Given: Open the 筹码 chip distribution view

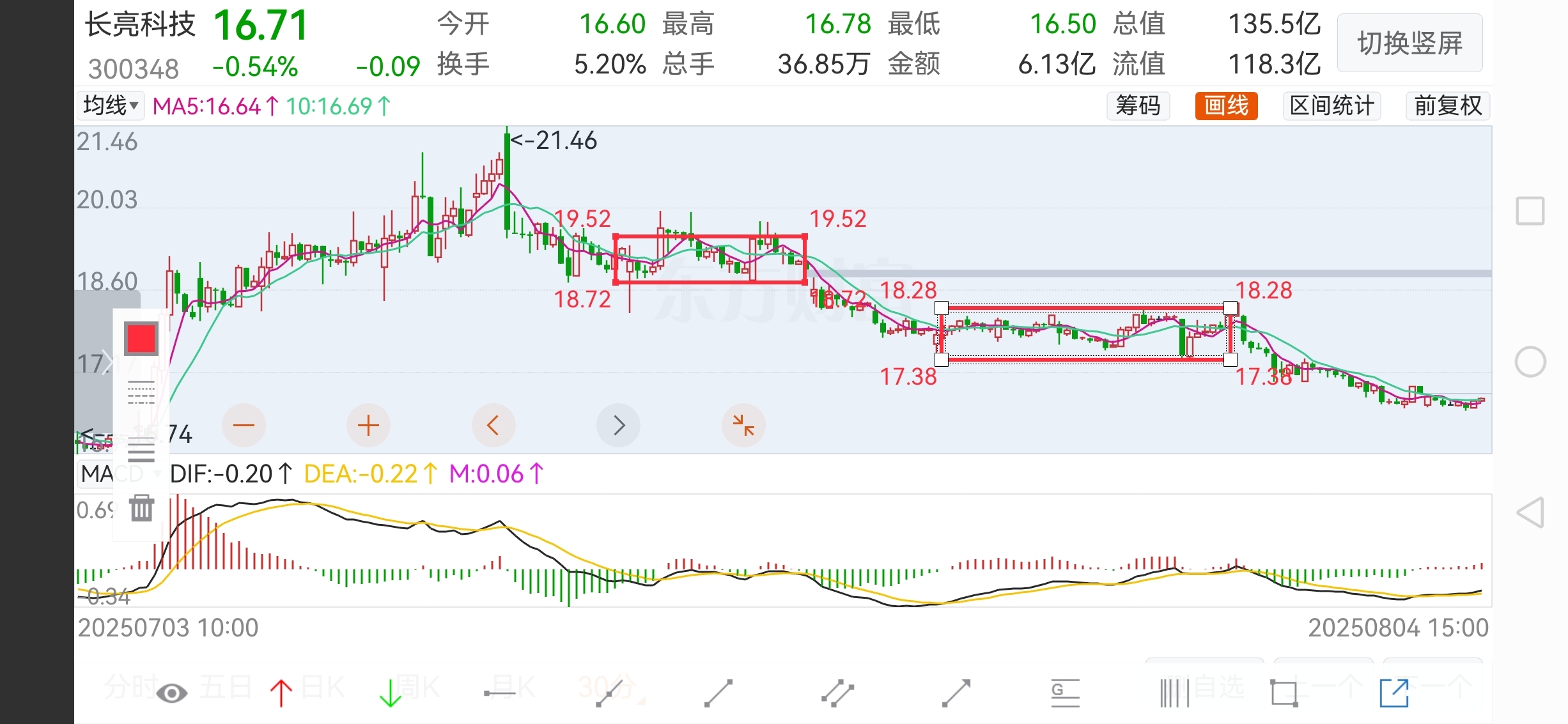Looking at the screenshot, I should click(1138, 105).
